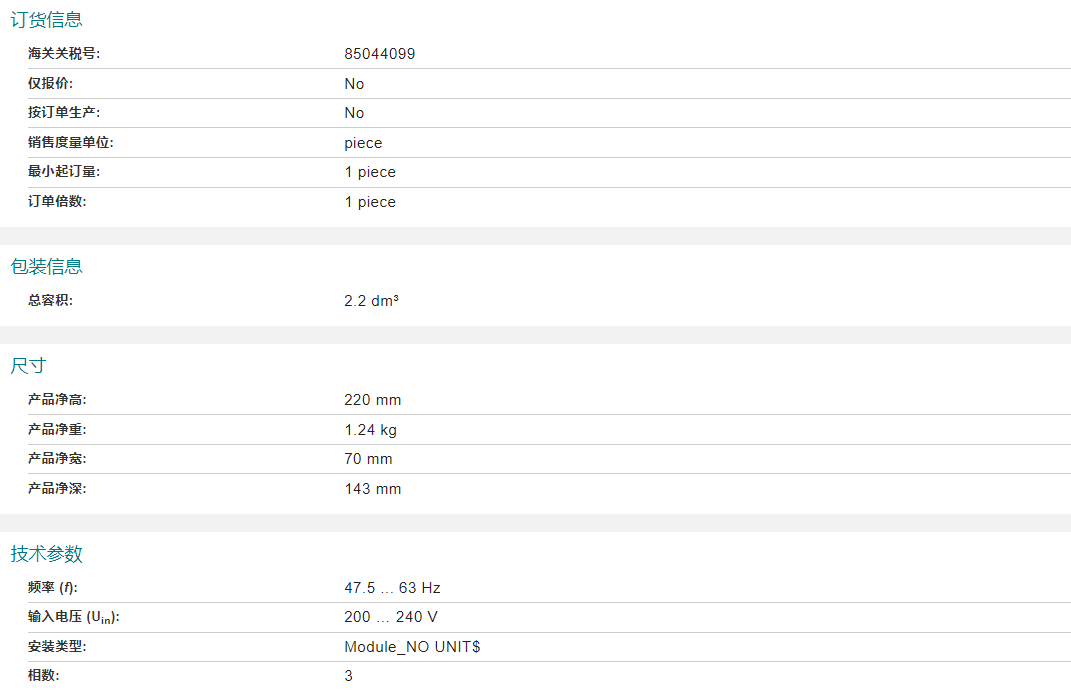The width and height of the screenshot is (1071, 700).
Task: Select the 产品净宽 70 mm value
Action: click(x=369, y=459)
